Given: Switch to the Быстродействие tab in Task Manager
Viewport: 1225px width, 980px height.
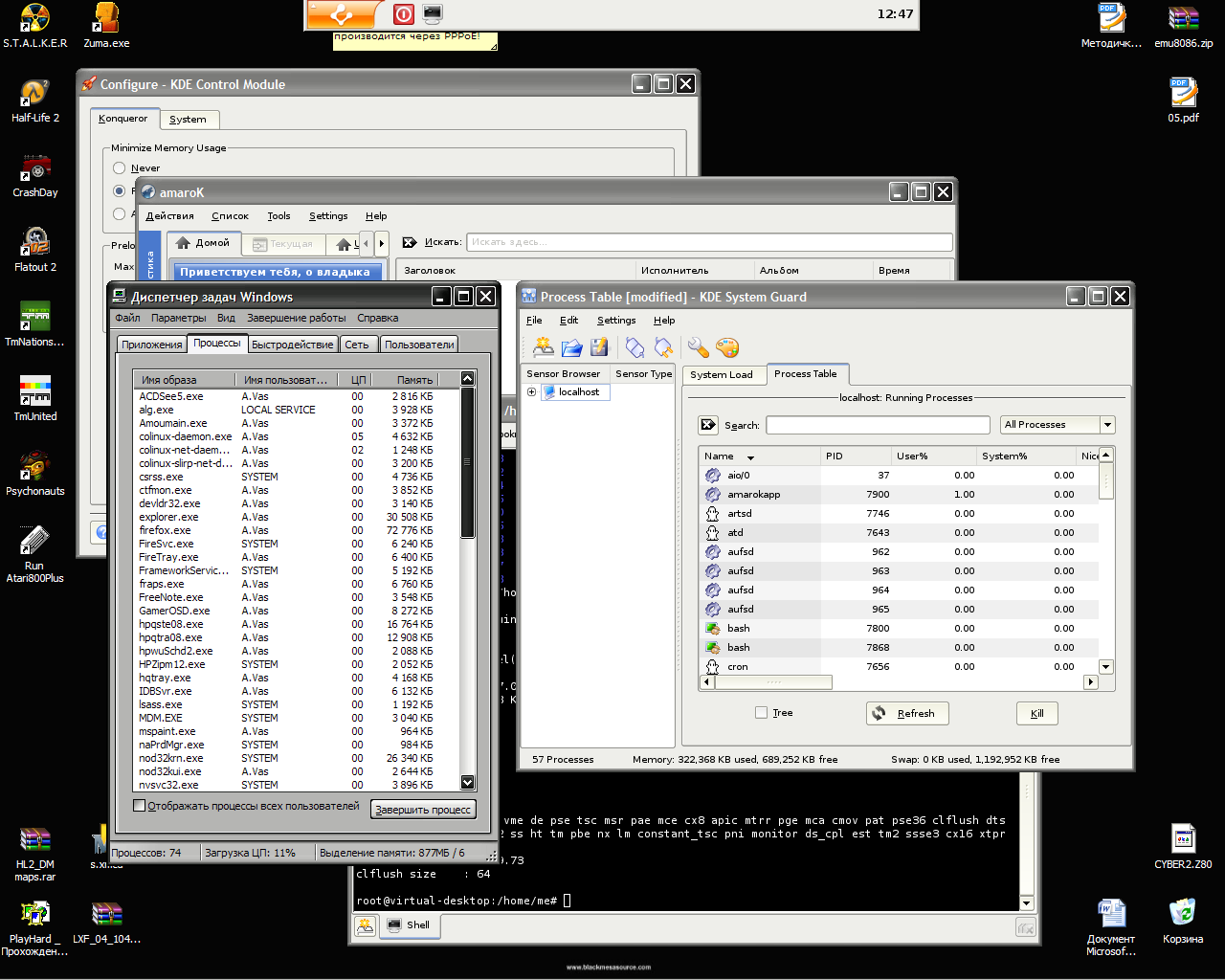Looking at the screenshot, I should click(x=293, y=345).
